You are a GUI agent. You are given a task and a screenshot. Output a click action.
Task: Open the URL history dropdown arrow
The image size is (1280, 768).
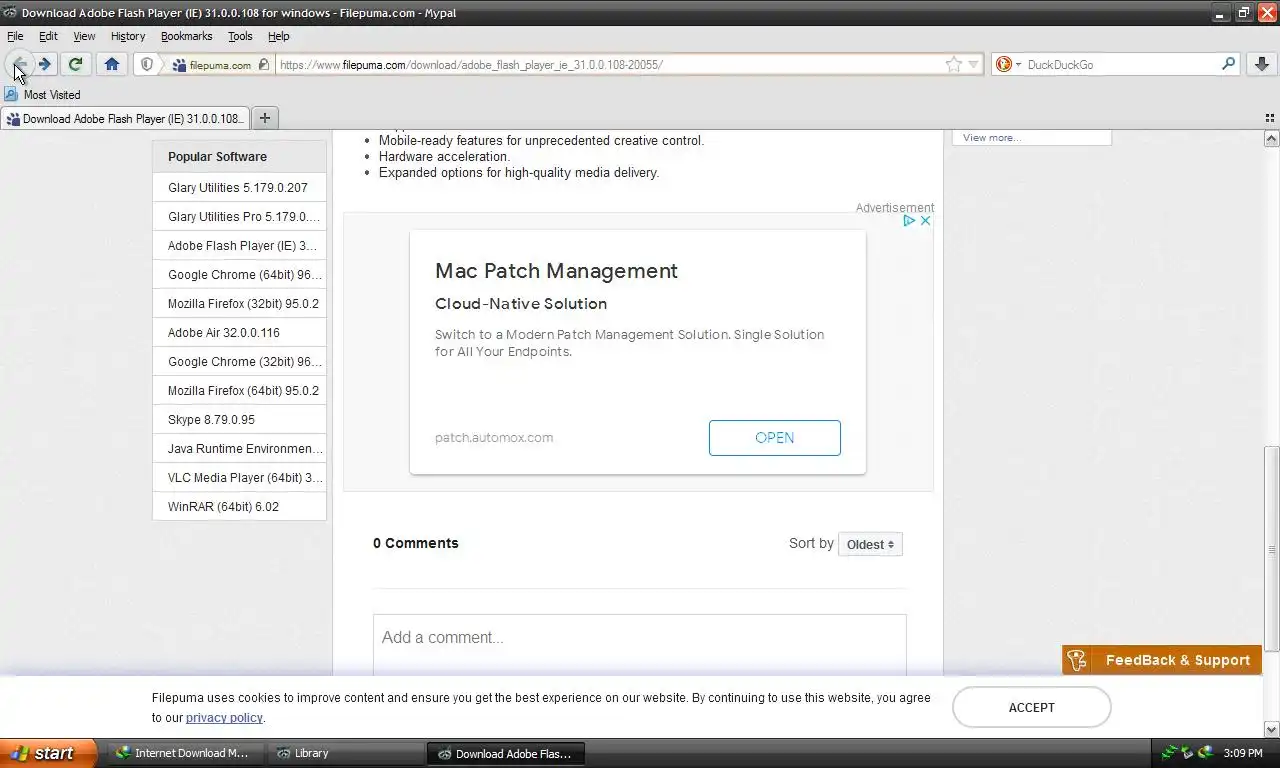(x=973, y=65)
